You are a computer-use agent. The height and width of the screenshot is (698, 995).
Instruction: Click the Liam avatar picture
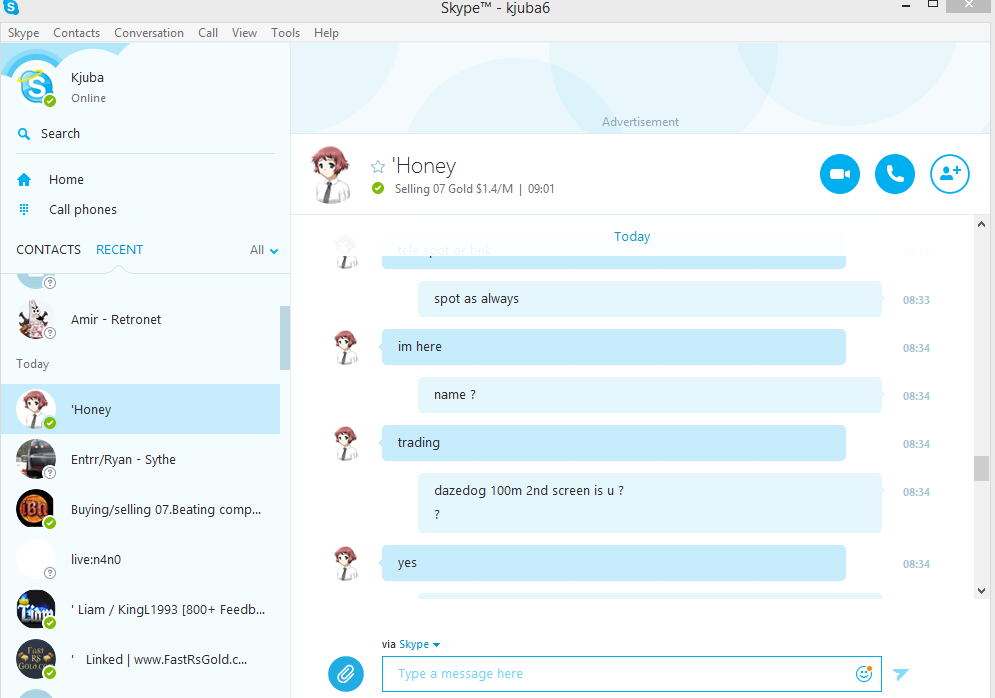(36, 609)
